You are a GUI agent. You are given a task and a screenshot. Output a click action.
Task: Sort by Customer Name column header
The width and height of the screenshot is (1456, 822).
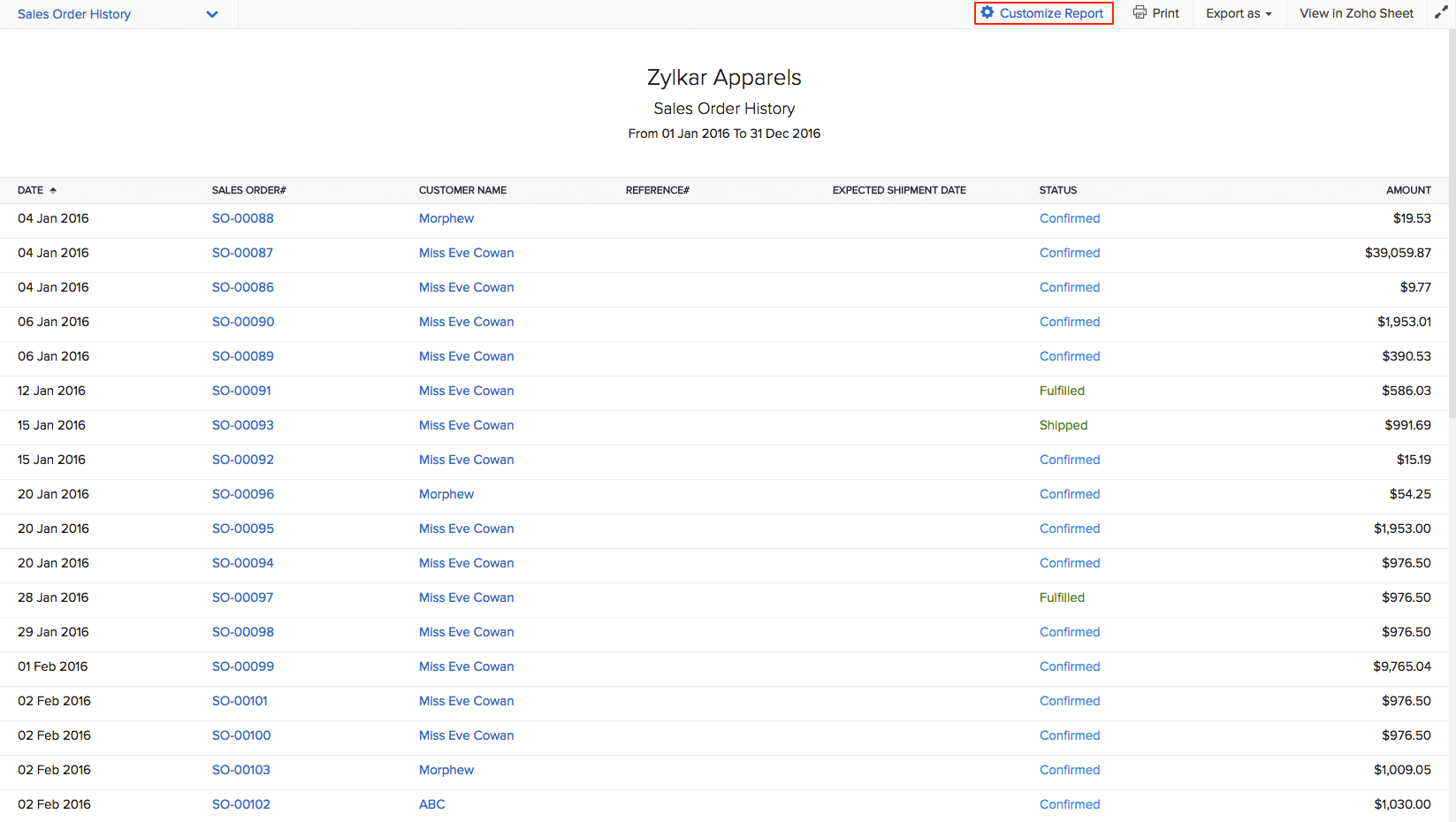click(x=463, y=190)
